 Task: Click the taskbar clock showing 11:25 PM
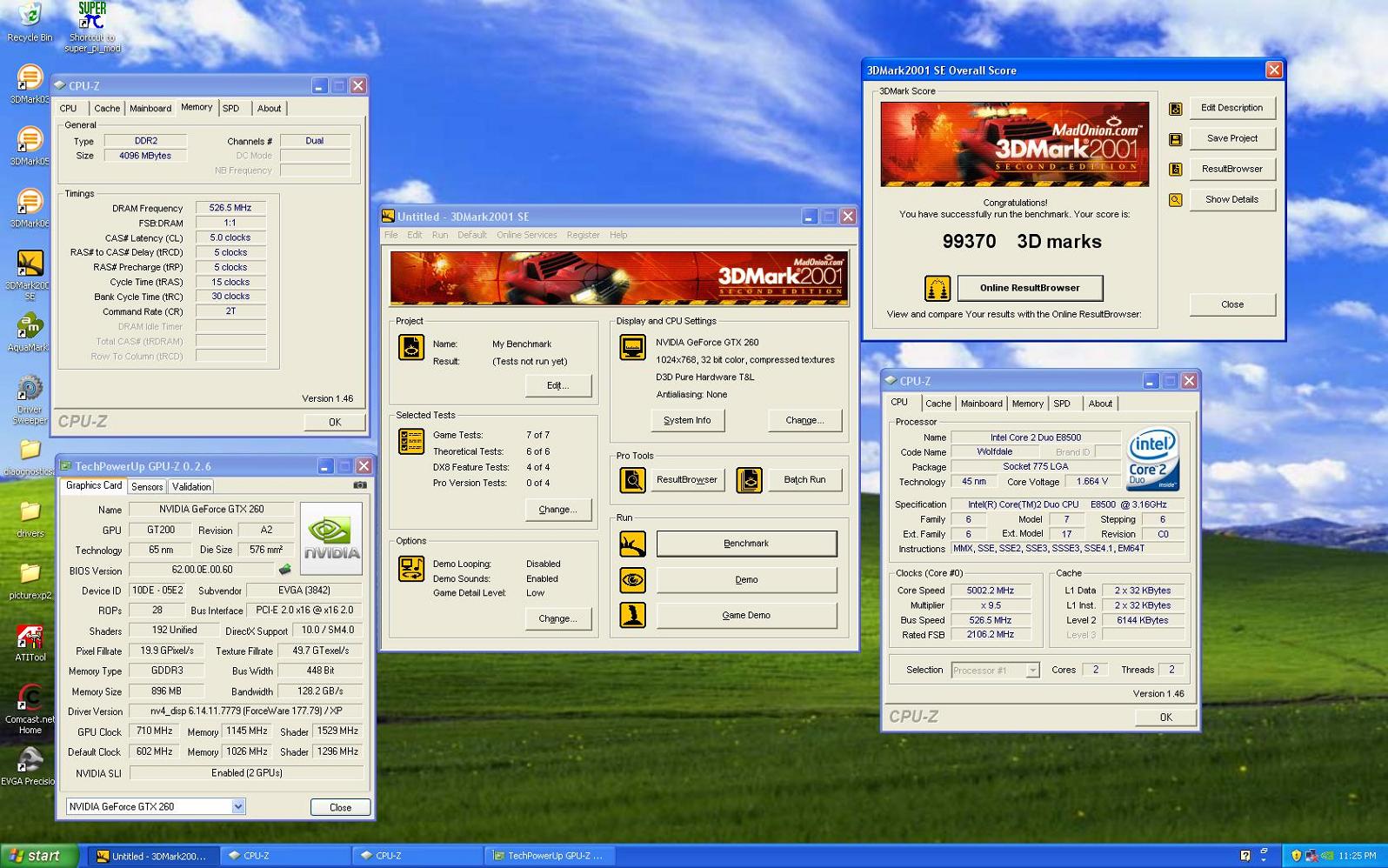(x=1358, y=856)
